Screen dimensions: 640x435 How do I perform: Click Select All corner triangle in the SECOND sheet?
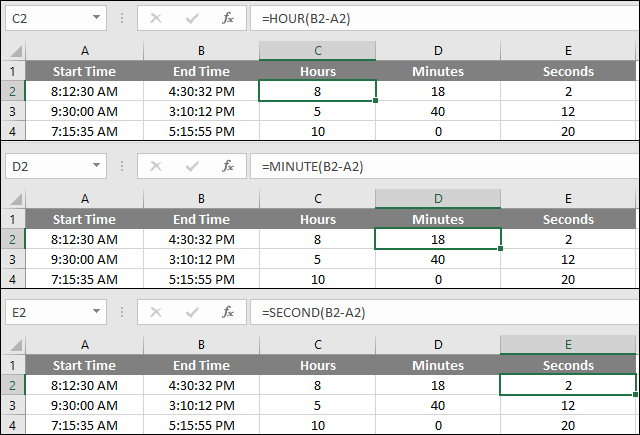coord(16,345)
